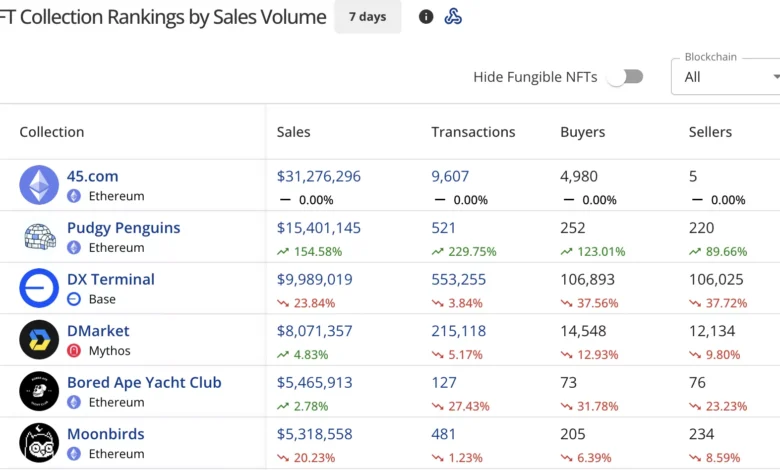Image resolution: width=780 pixels, height=470 pixels.
Task: Click the Pudgy Penguins igloo logo
Action: (39, 237)
